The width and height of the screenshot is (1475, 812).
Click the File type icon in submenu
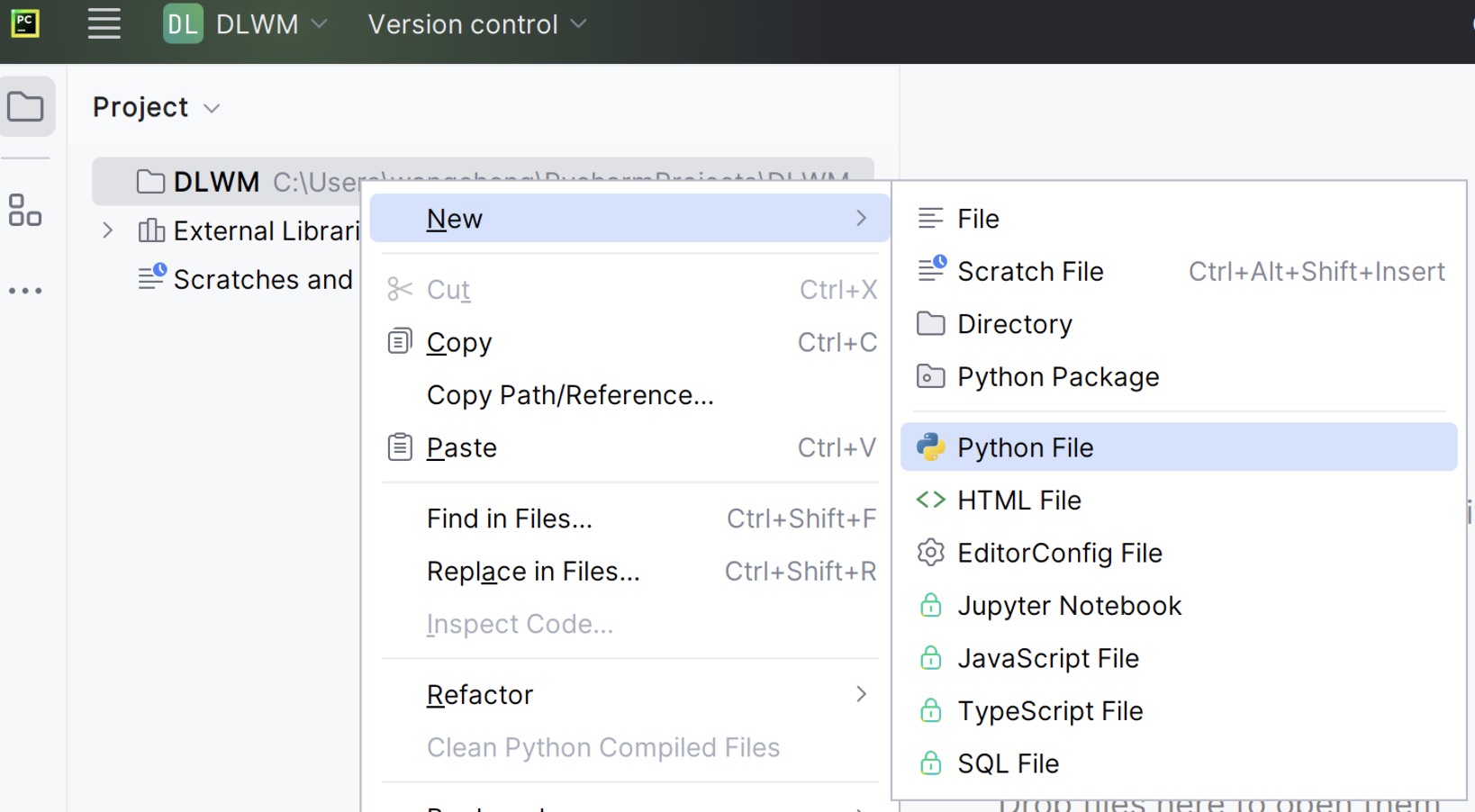930,219
